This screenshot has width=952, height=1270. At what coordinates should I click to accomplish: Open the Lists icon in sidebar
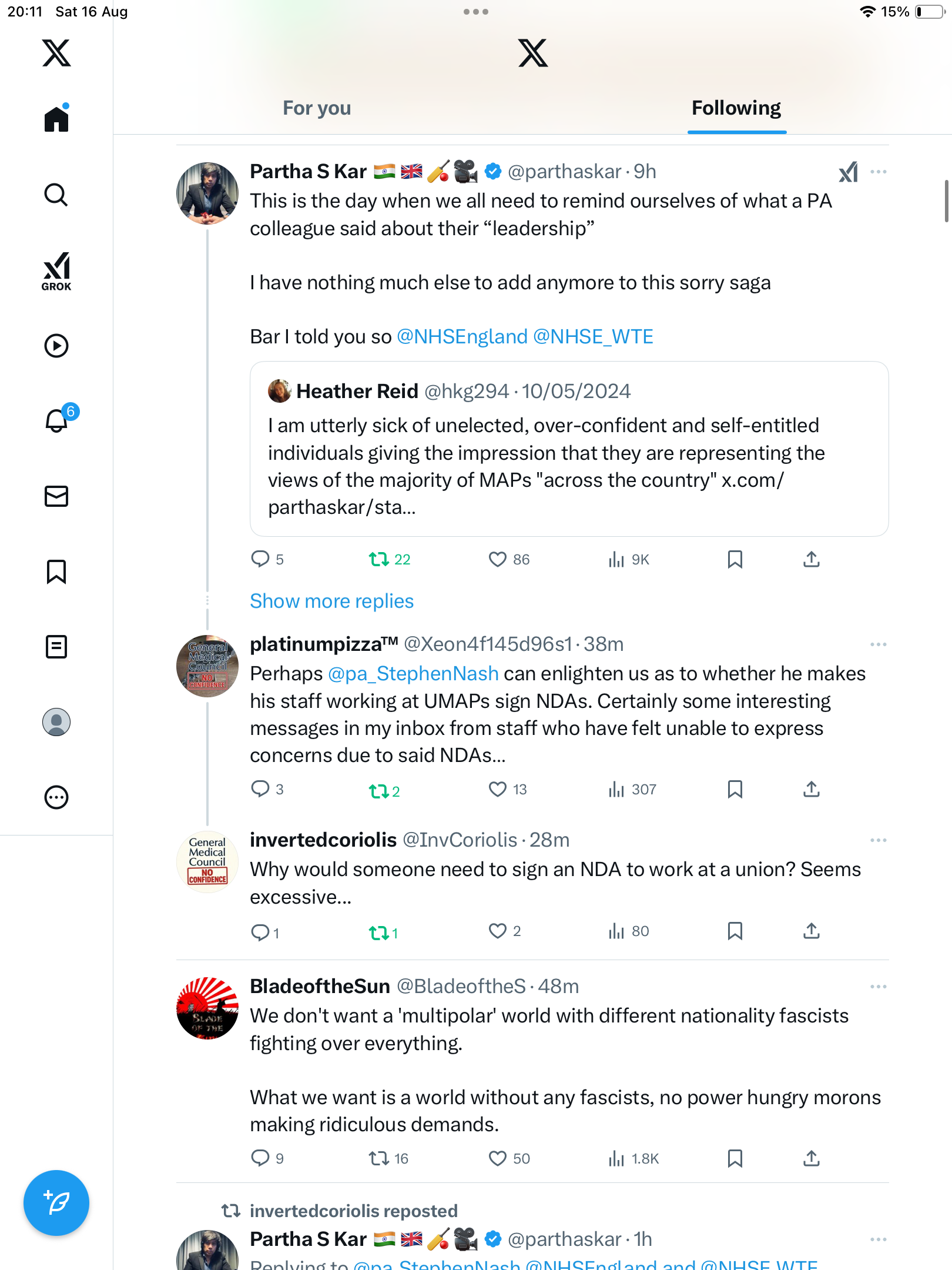[x=56, y=647]
